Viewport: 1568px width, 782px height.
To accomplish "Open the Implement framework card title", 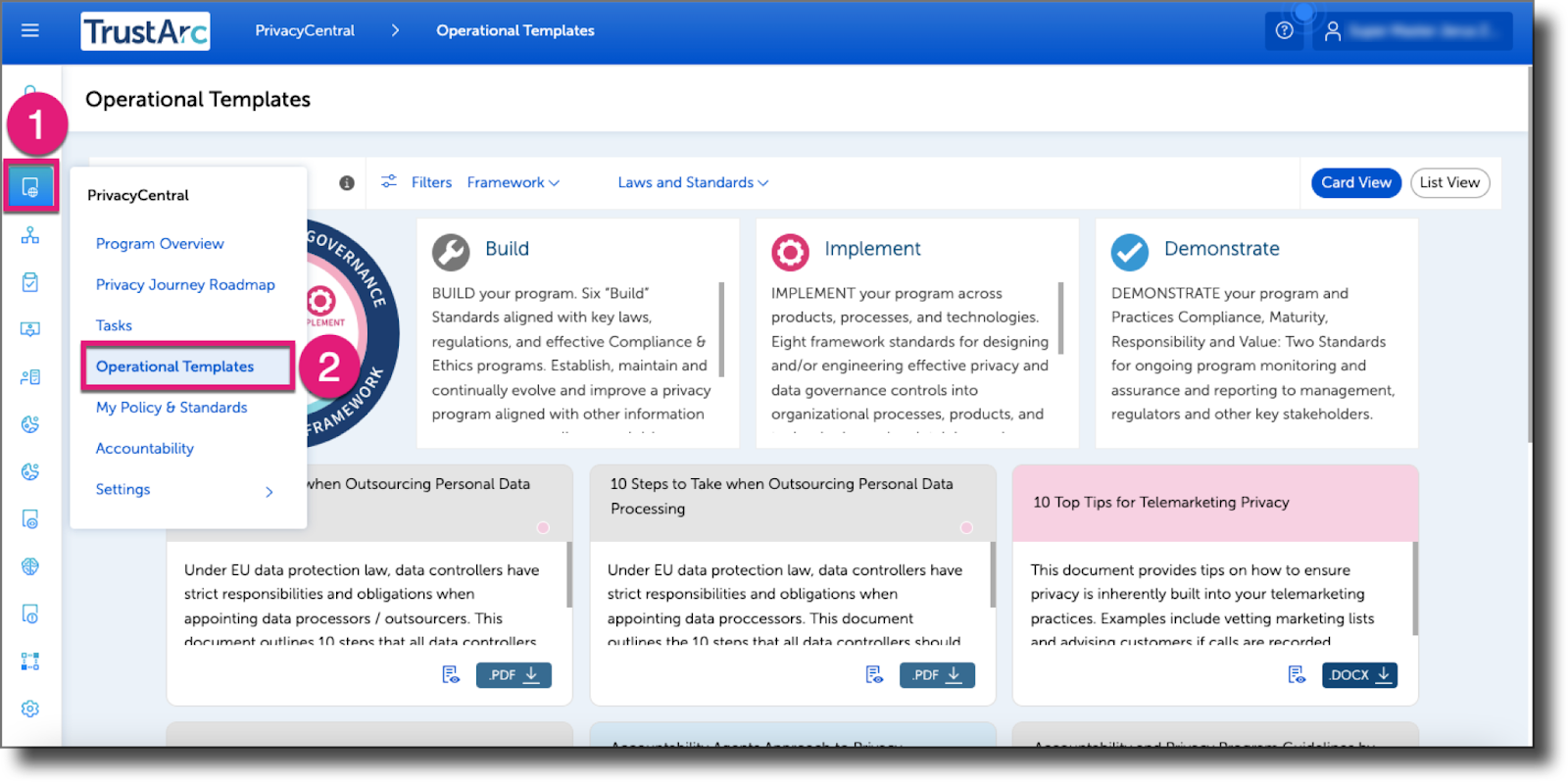I will (872, 249).
